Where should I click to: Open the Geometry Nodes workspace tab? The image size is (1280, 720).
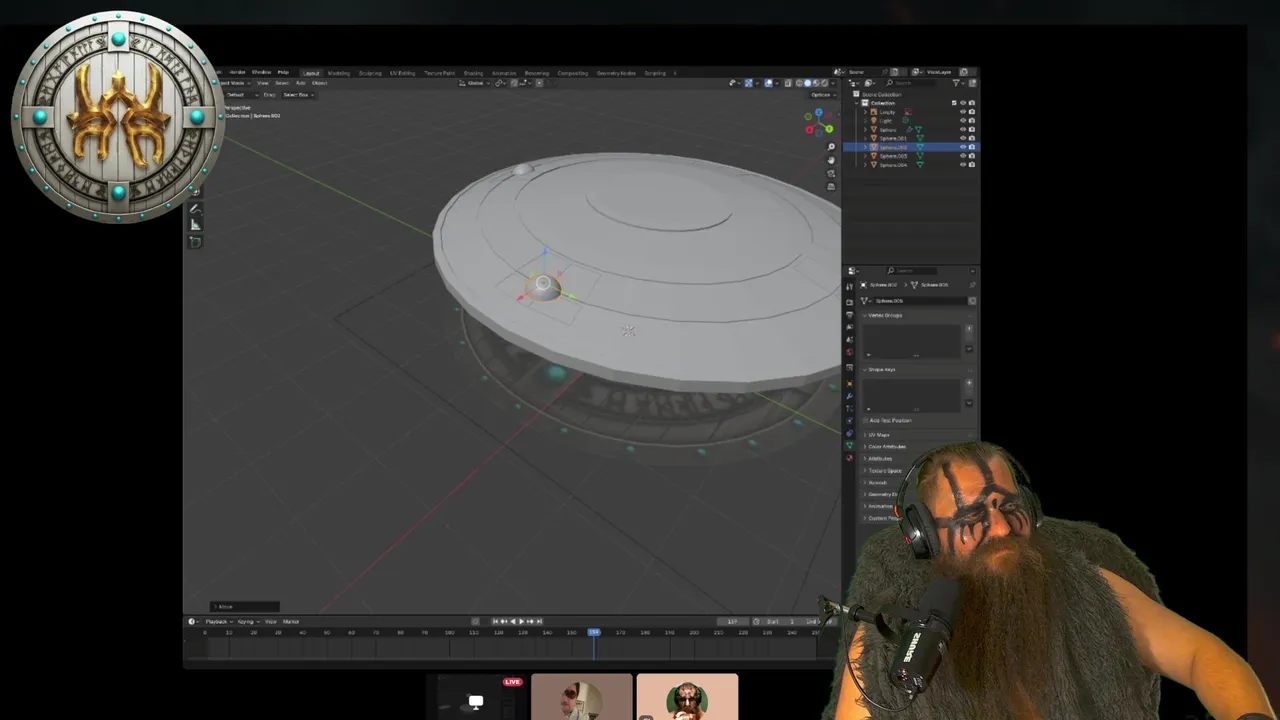pos(616,73)
